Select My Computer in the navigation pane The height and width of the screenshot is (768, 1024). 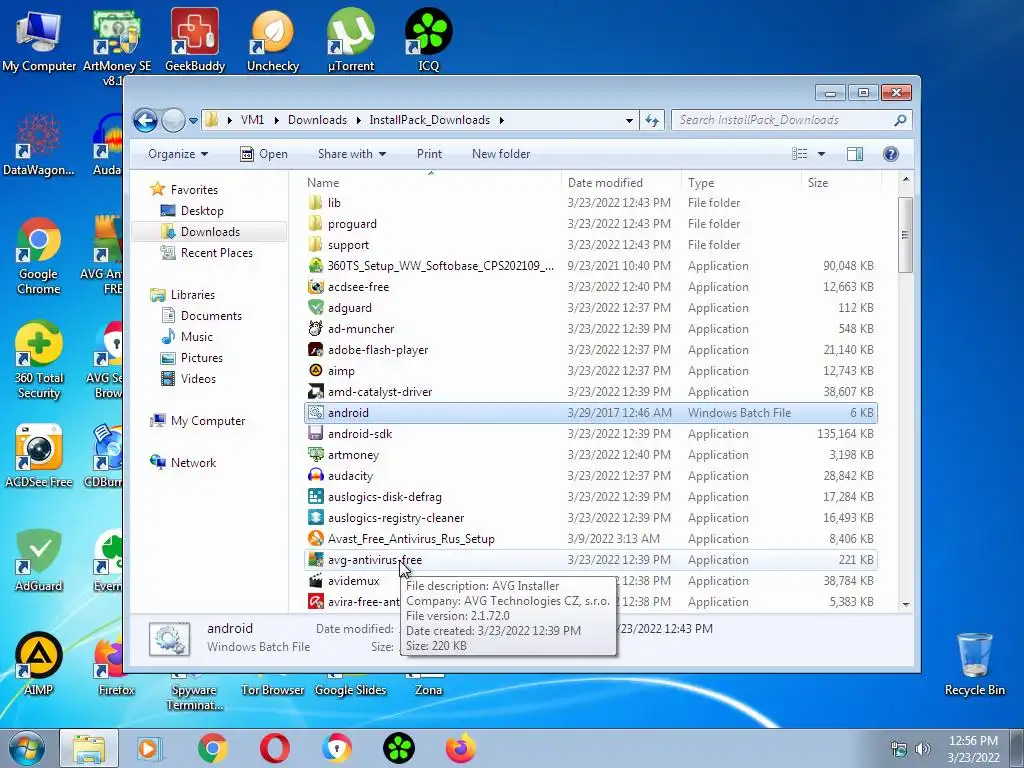(208, 421)
